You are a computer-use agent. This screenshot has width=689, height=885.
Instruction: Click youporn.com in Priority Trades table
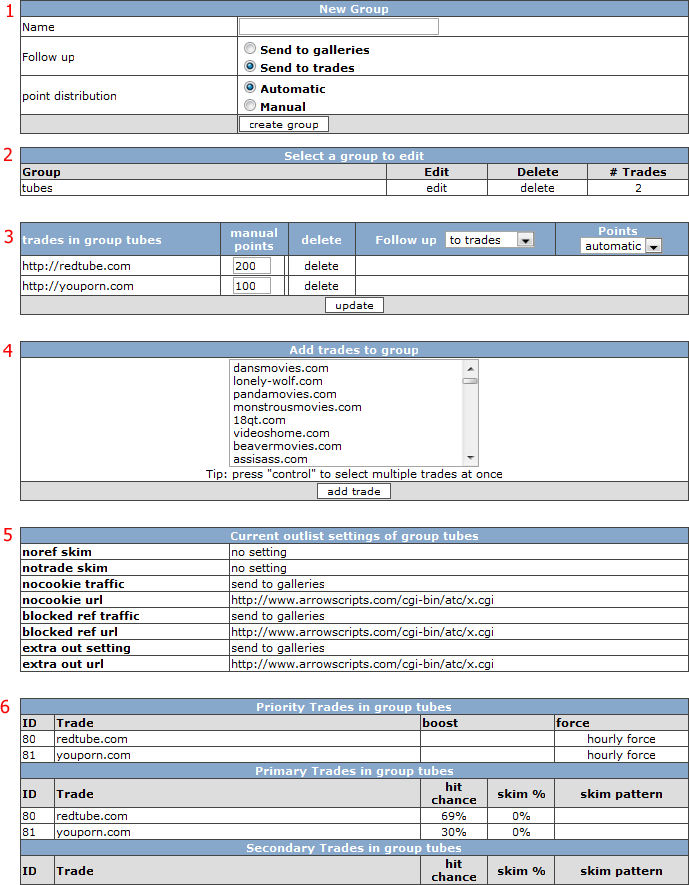(x=93, y=755)
